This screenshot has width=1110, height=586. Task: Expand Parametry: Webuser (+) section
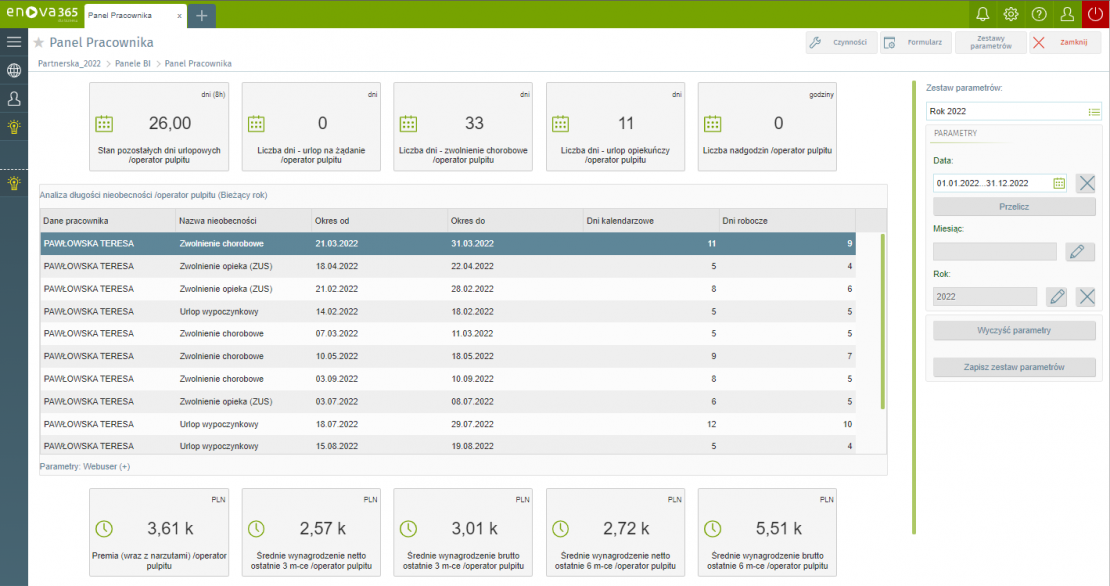(85, 466)
